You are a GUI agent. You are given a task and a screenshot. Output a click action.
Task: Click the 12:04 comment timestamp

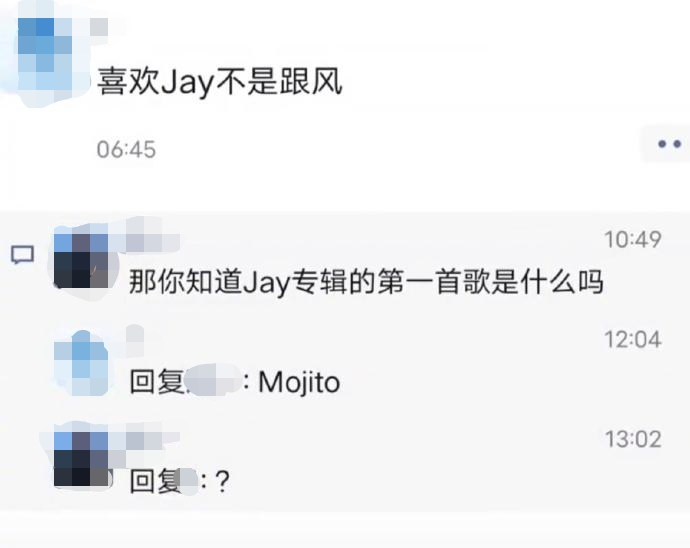click(x=633, y=339)
